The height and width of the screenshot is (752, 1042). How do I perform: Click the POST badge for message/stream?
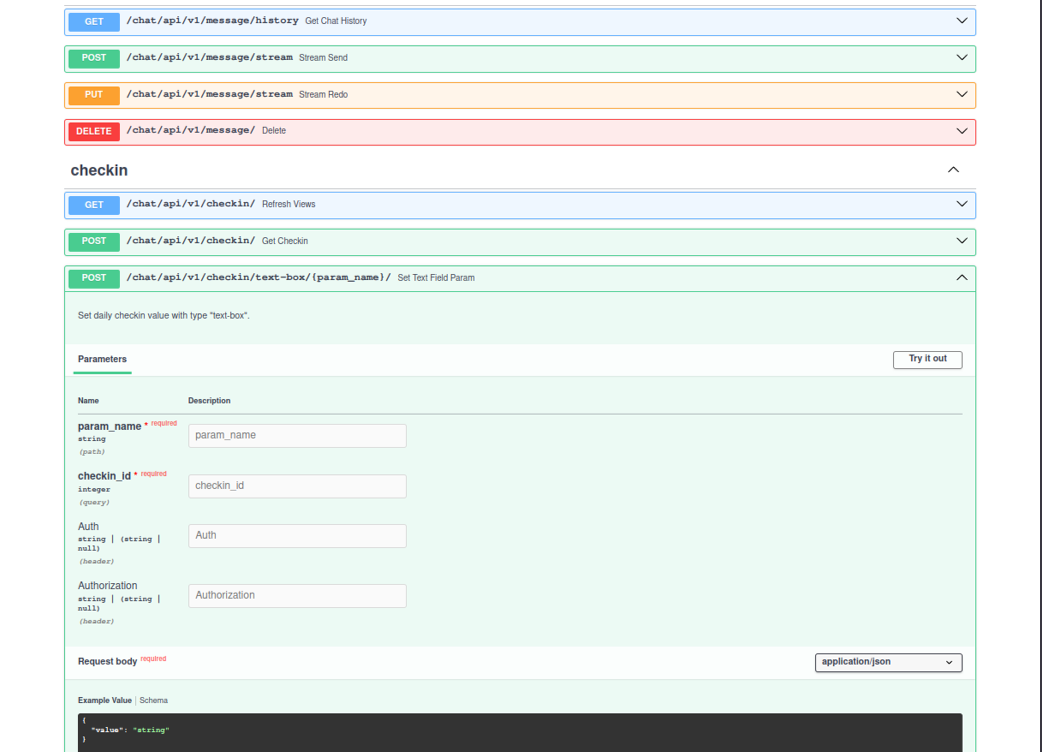click(x=94, y=58)
